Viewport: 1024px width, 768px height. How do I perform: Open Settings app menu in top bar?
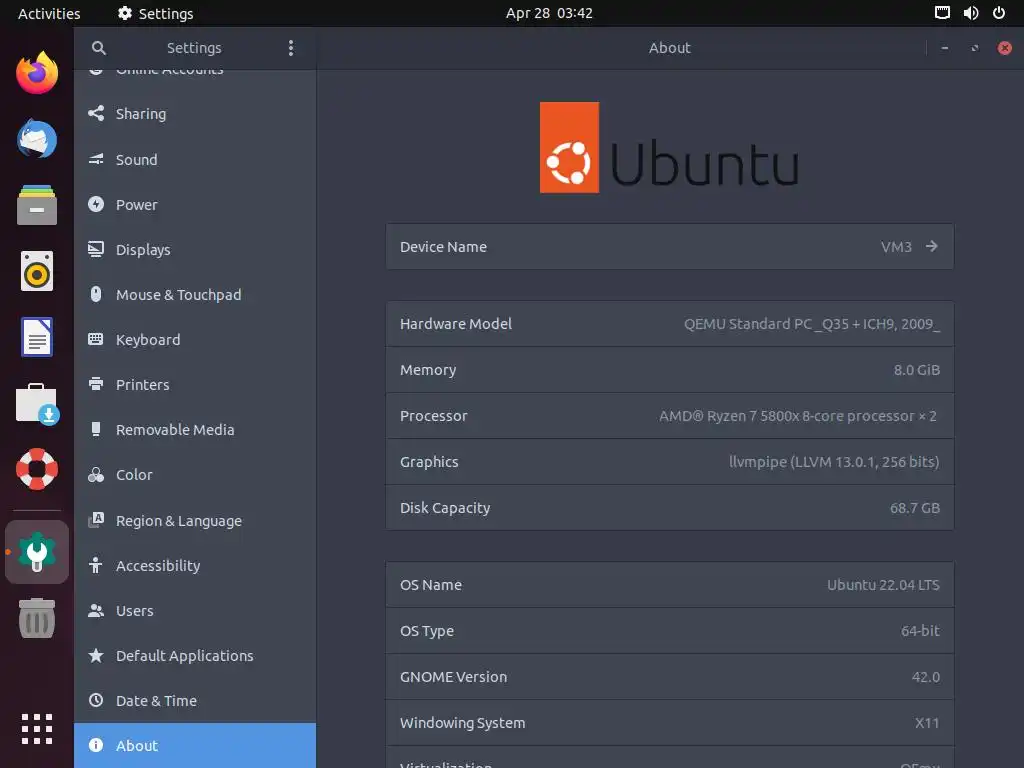pyautogui.click(x=155, y=13)
